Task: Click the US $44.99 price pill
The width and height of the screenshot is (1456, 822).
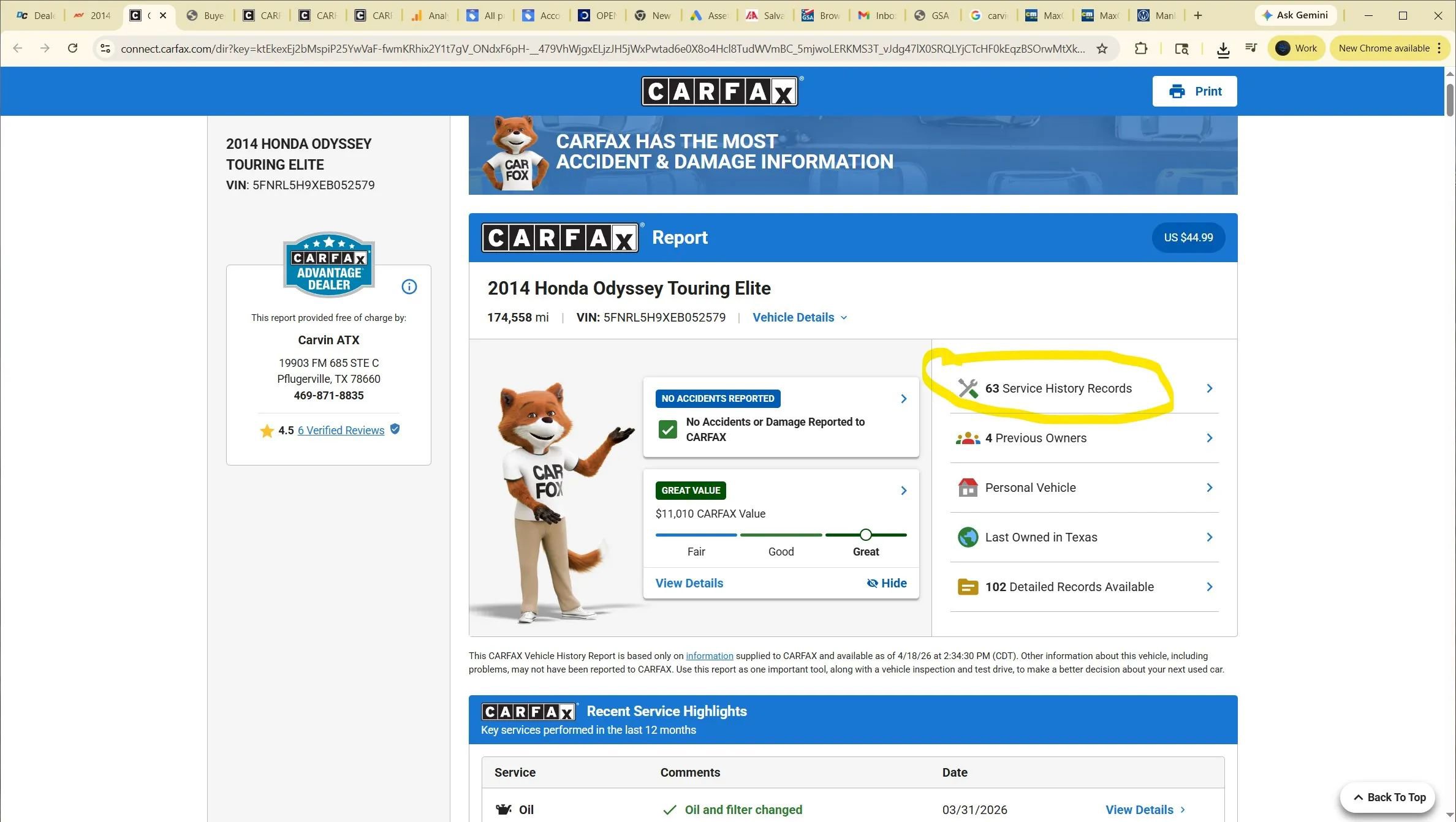Action: [1188, 238]
